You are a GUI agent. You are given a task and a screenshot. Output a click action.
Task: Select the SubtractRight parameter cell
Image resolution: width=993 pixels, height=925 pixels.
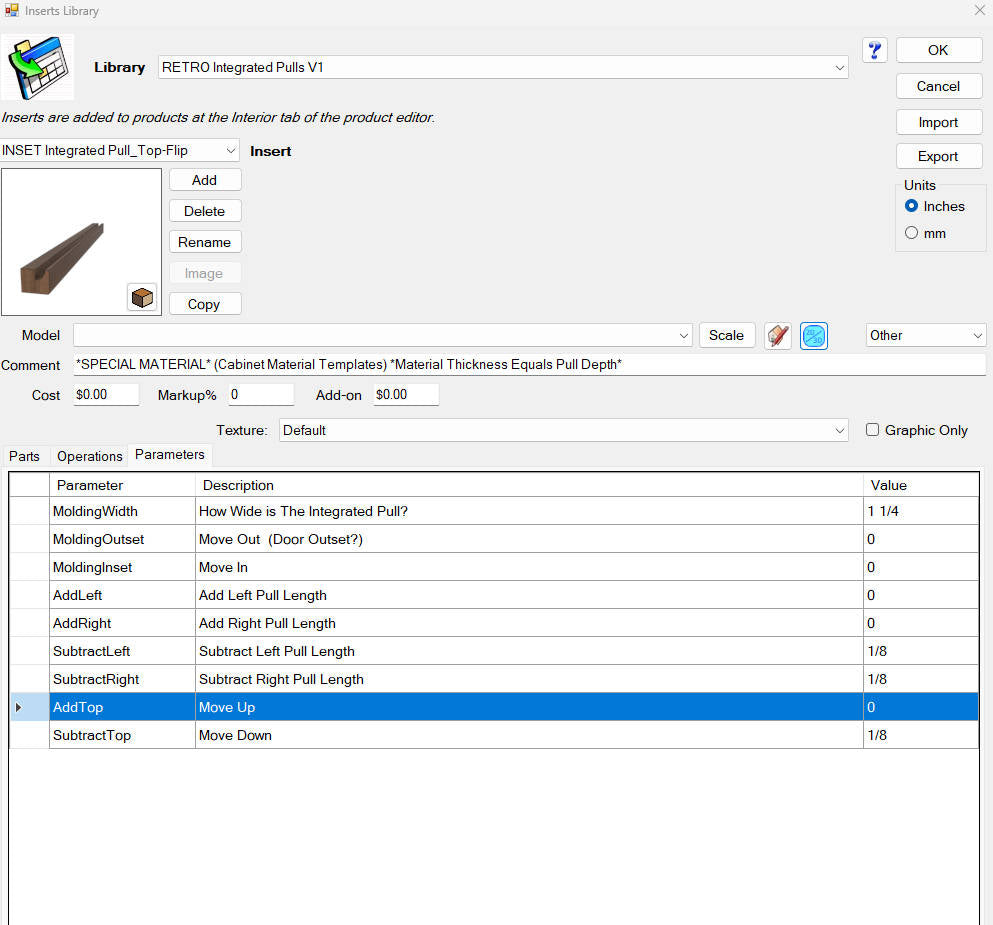coord(122,679)
